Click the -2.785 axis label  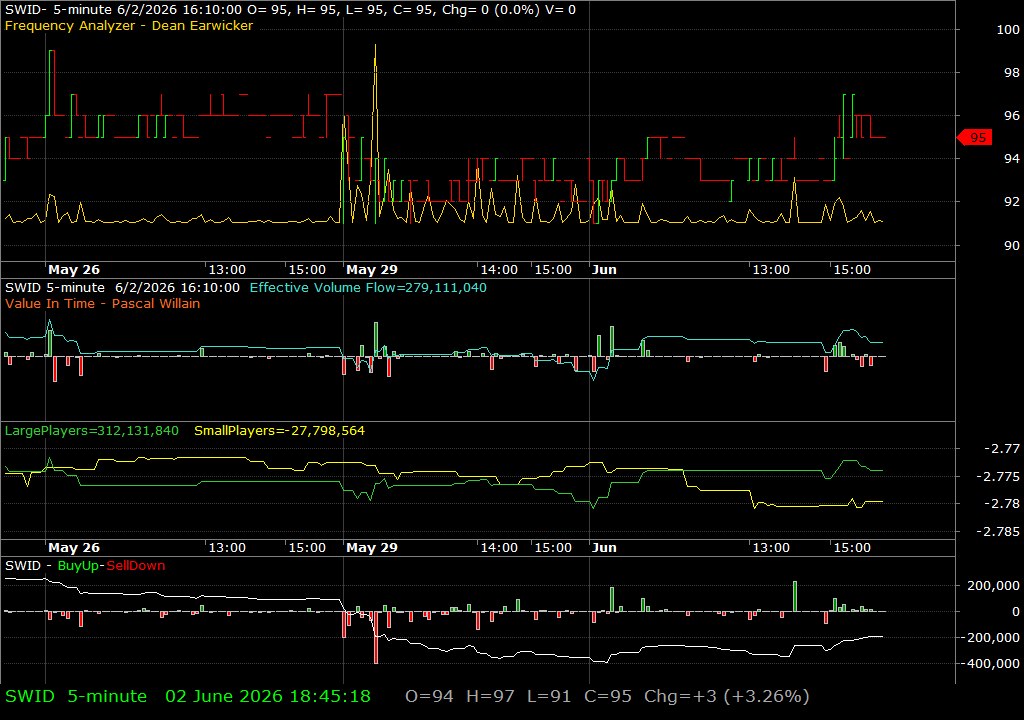click(998, 531)
